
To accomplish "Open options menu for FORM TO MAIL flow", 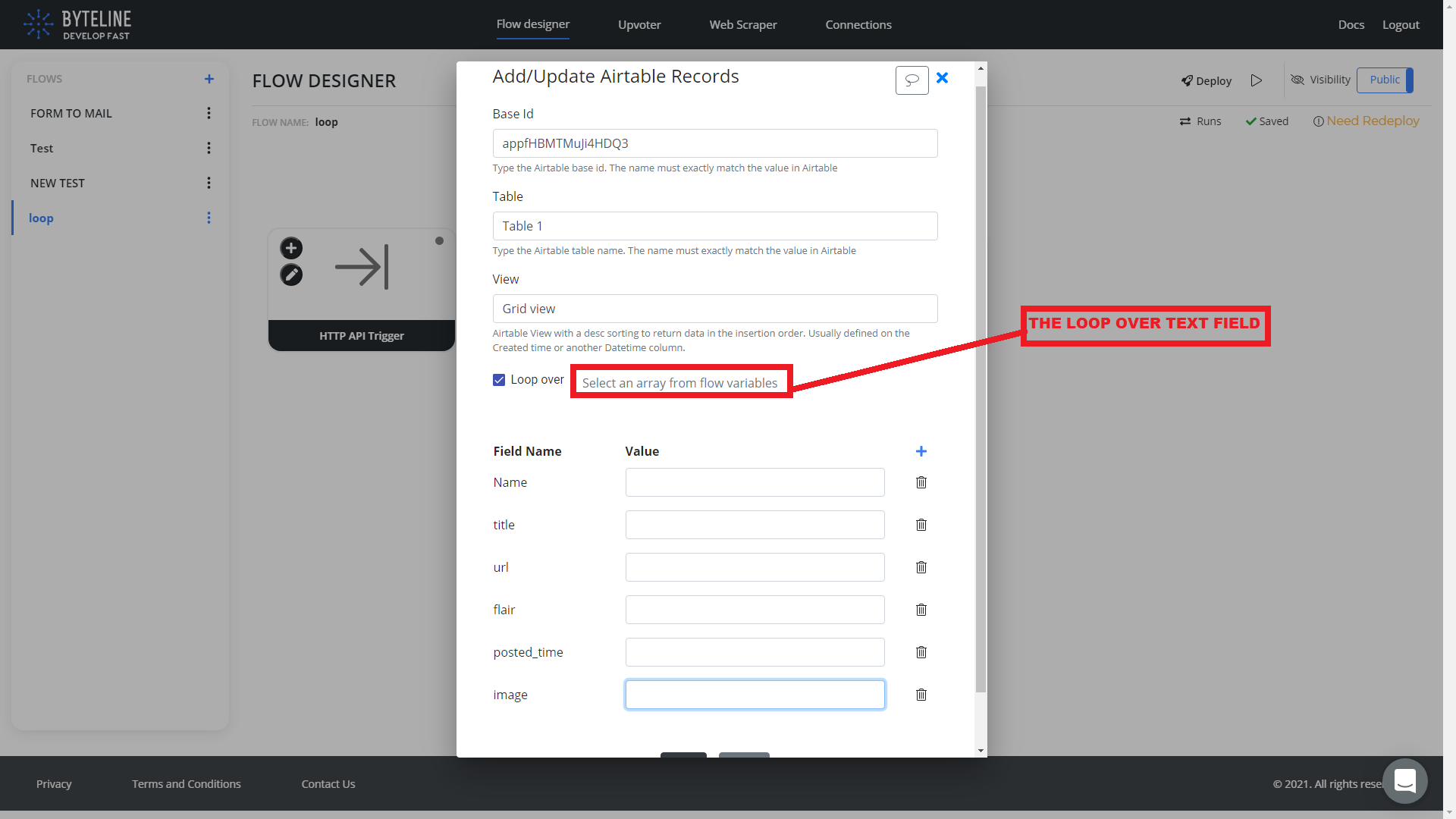I will click(209, 113).
